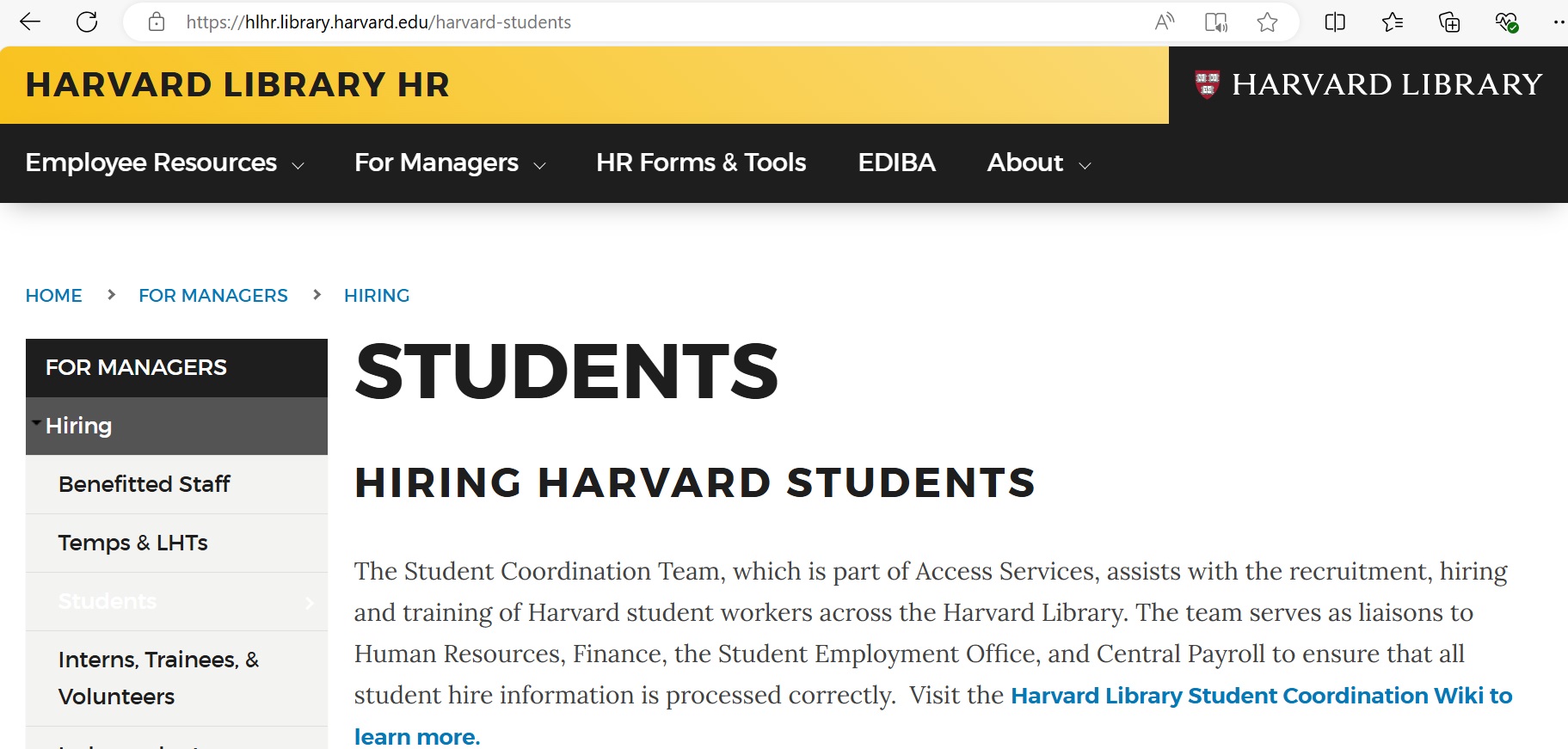Screen dimensions: 1568x749
Task: Click HOME breadcrumb link
Action: [x=54, y=296]
